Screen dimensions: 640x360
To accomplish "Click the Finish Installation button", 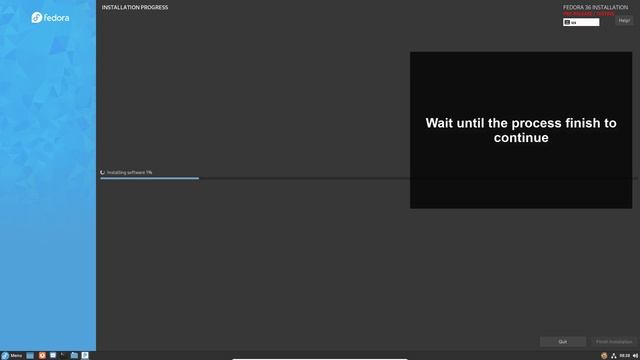I will (614, 342).
